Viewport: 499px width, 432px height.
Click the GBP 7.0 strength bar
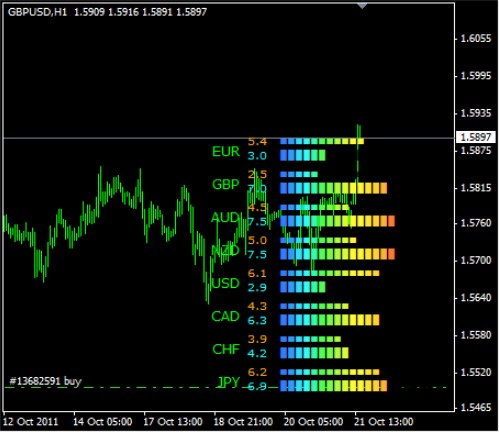[x=333, y=188]
